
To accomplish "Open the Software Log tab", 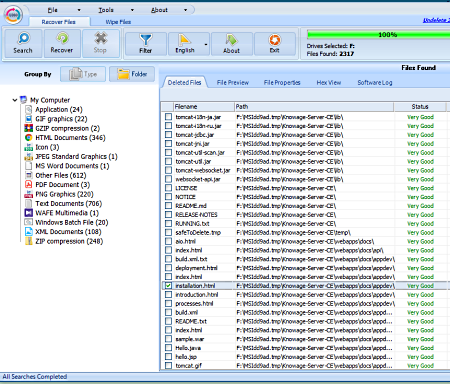I will pyautogui.click(x=375, y=82).
